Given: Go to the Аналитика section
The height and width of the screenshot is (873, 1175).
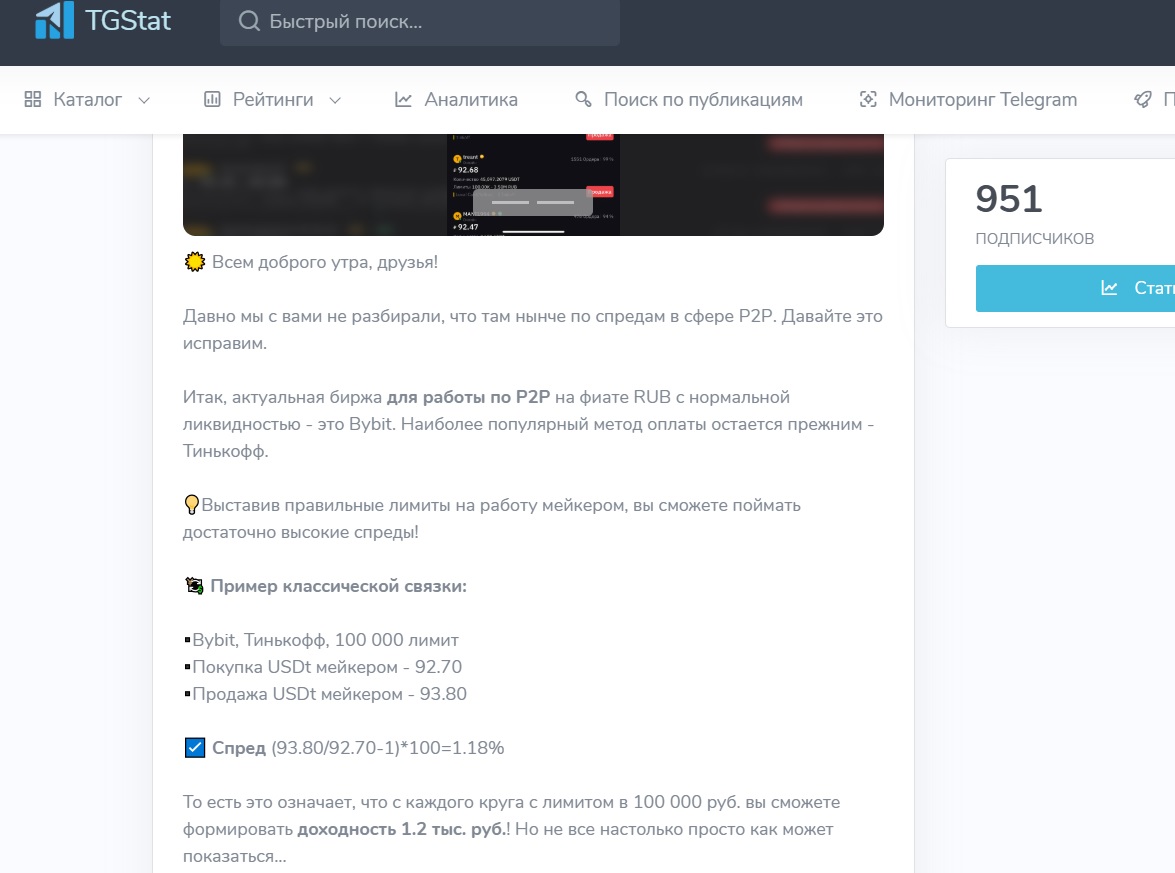Looking at the screenshot, I should [456, 100].
